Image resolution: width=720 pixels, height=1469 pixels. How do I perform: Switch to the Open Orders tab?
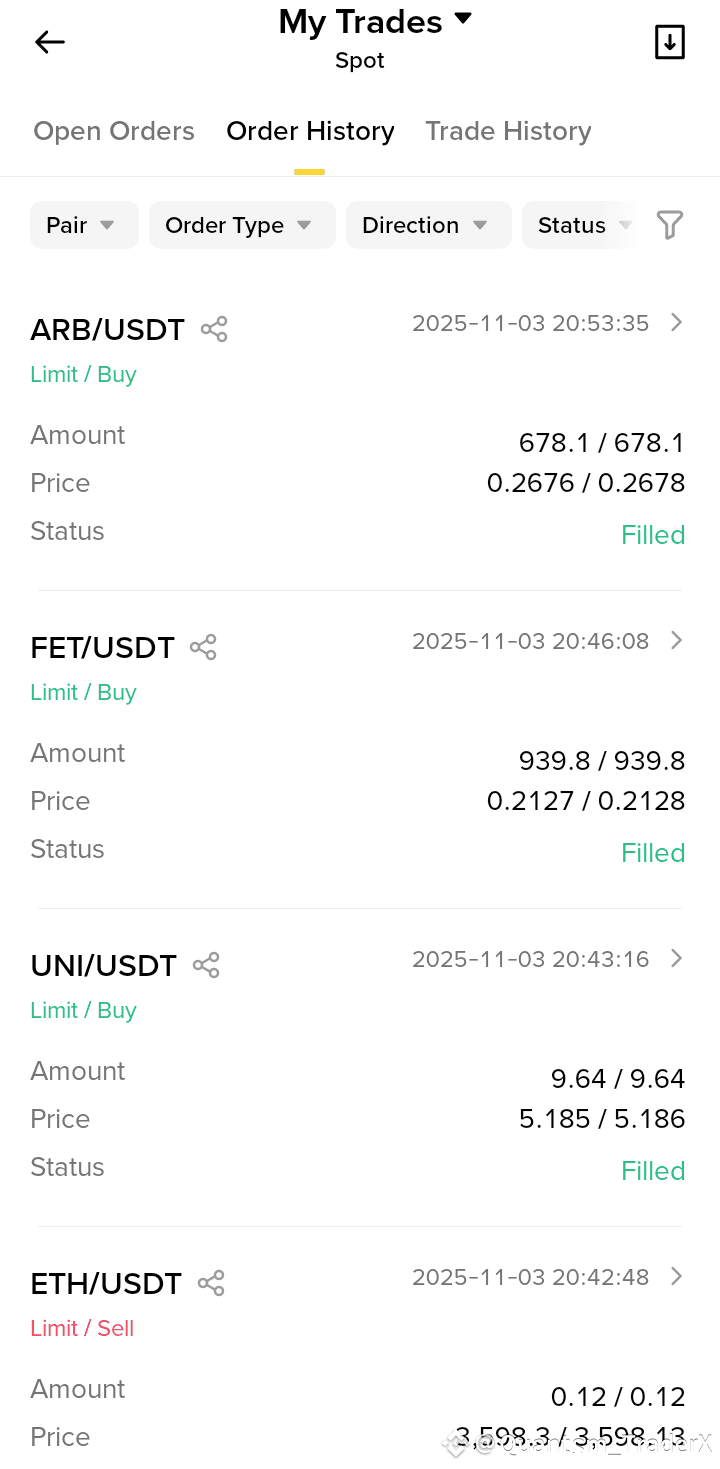114,131
